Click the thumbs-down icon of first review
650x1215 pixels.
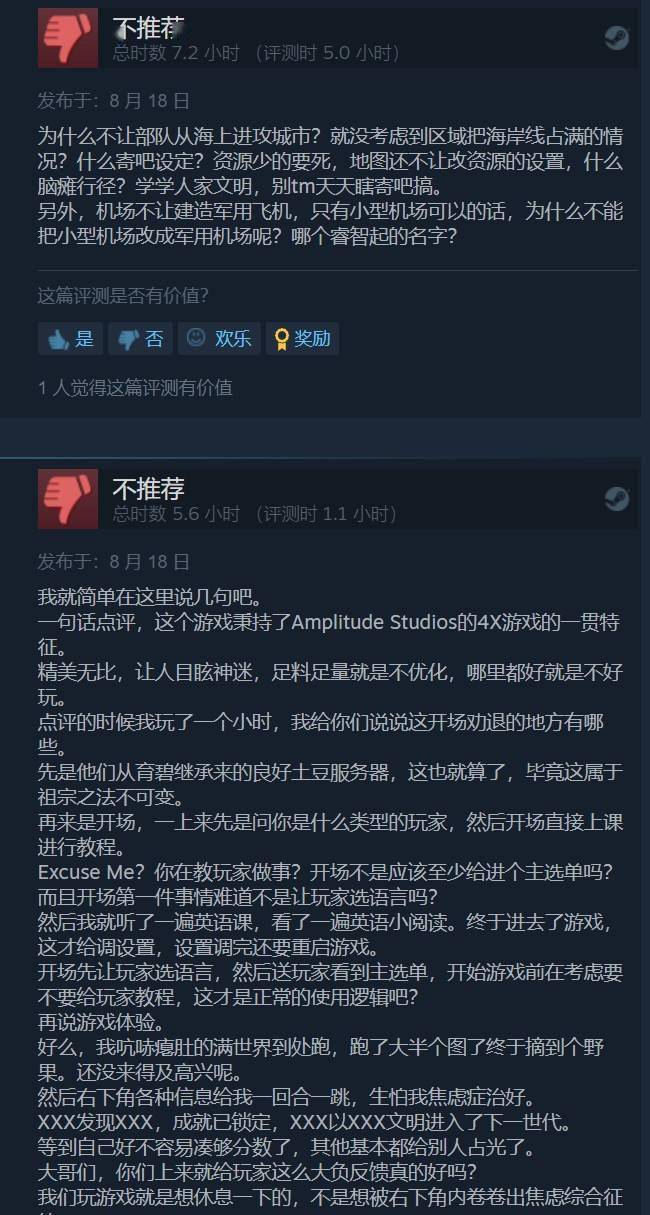pyautogui.click(x=68, y=38)
